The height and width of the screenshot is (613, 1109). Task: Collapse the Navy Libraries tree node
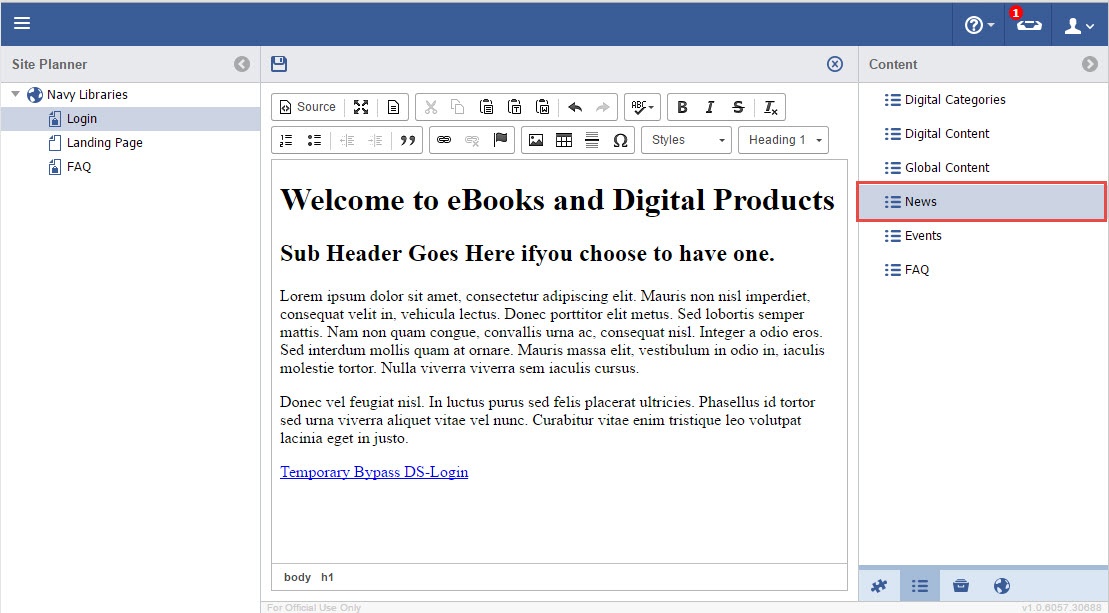(16, 95)
